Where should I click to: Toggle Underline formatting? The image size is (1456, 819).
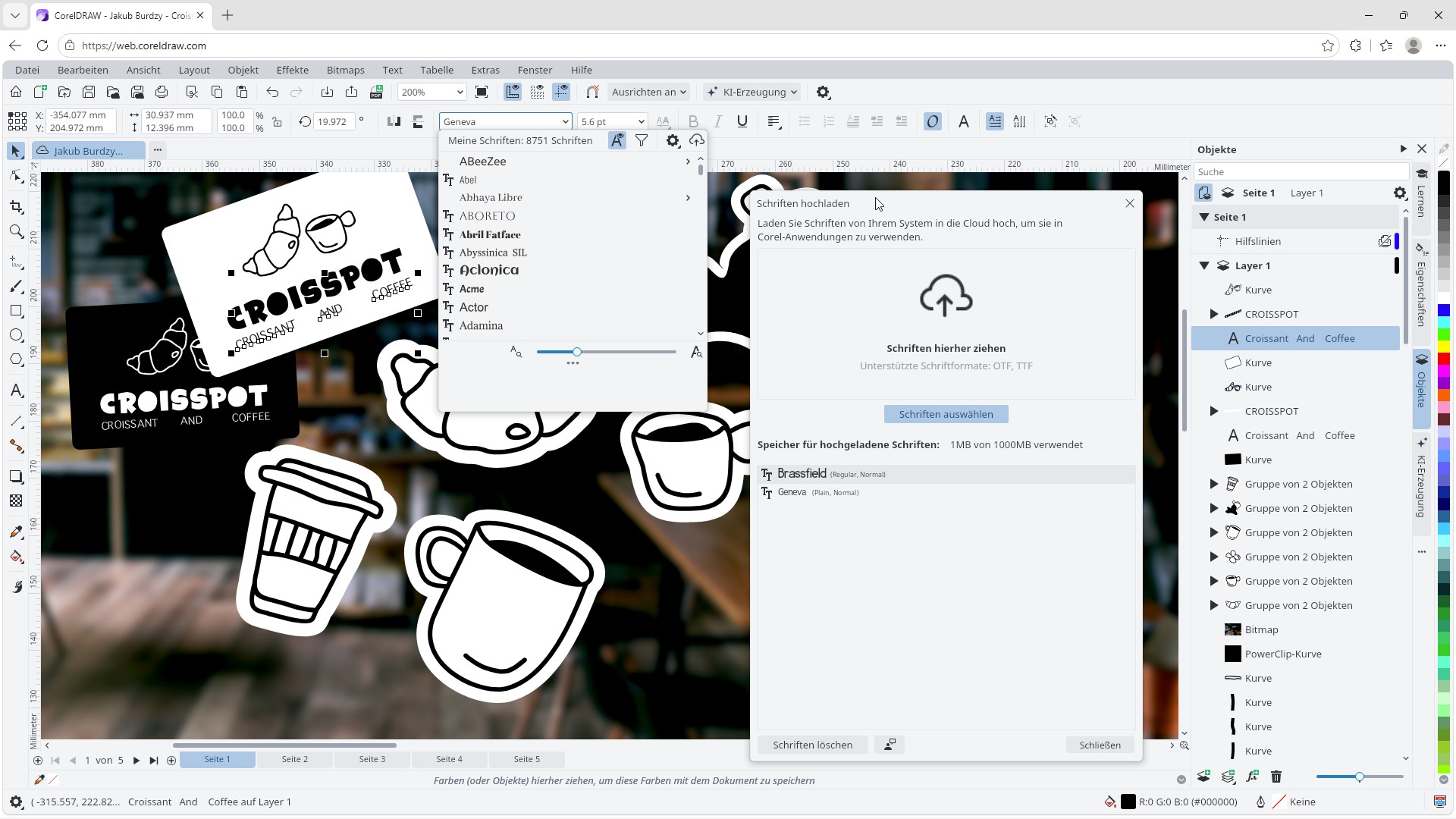[x=742, y=121]
